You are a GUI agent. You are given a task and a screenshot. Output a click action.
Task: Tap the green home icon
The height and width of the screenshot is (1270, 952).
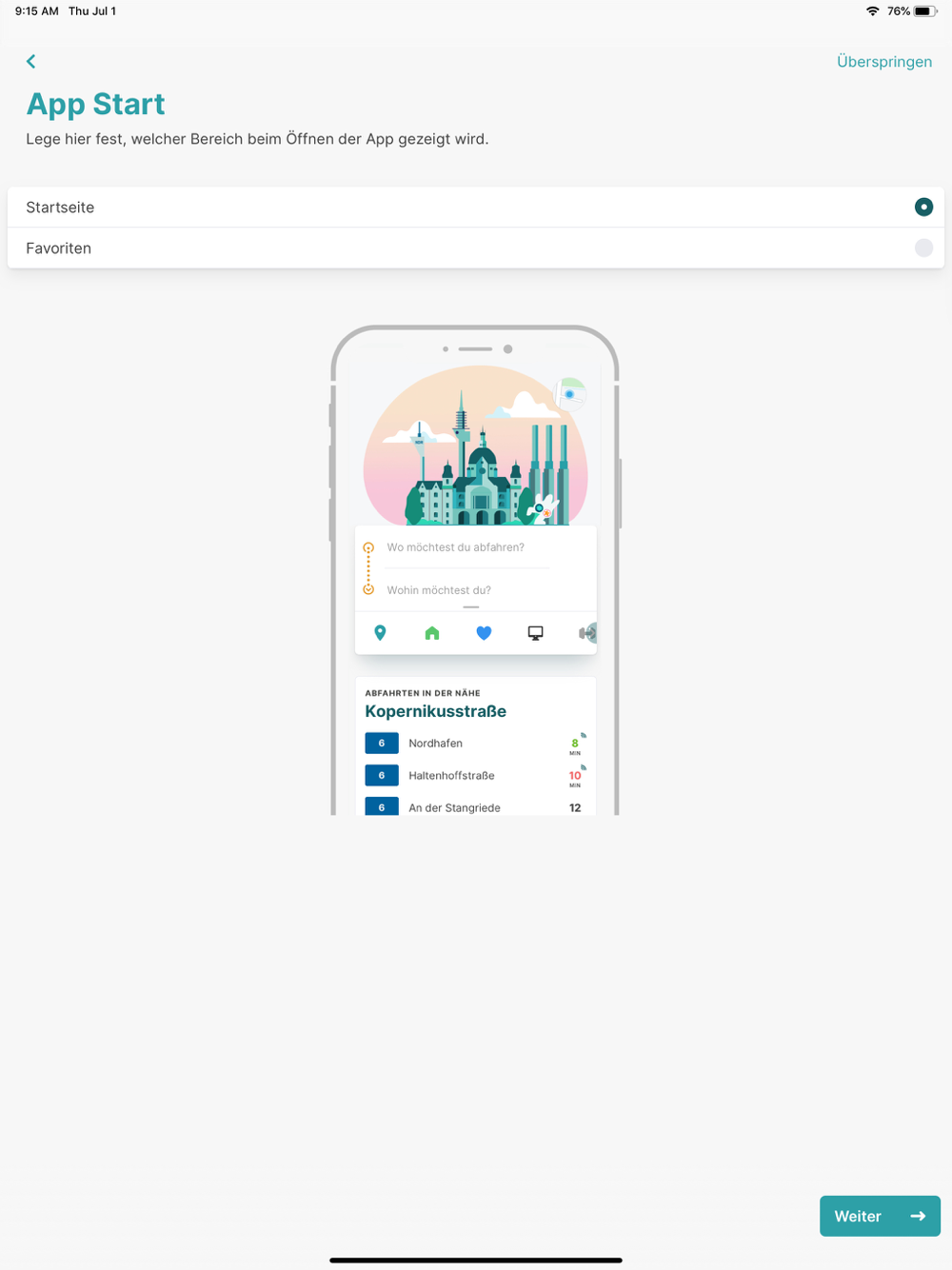pos(432,633)
